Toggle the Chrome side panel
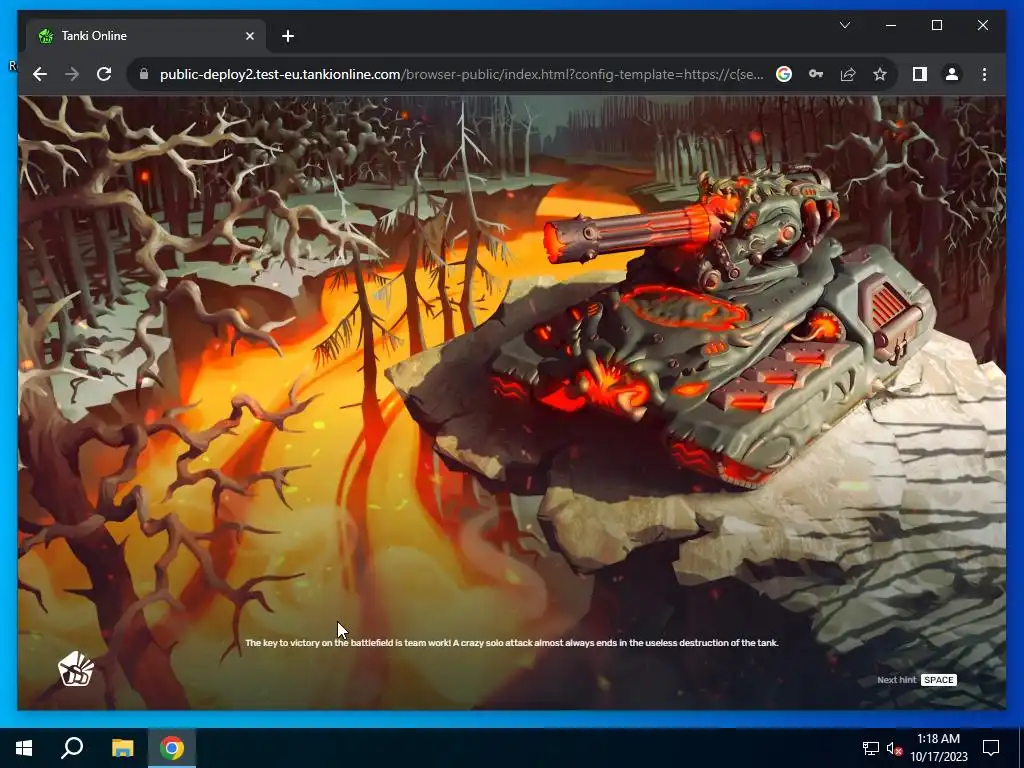 920,74
